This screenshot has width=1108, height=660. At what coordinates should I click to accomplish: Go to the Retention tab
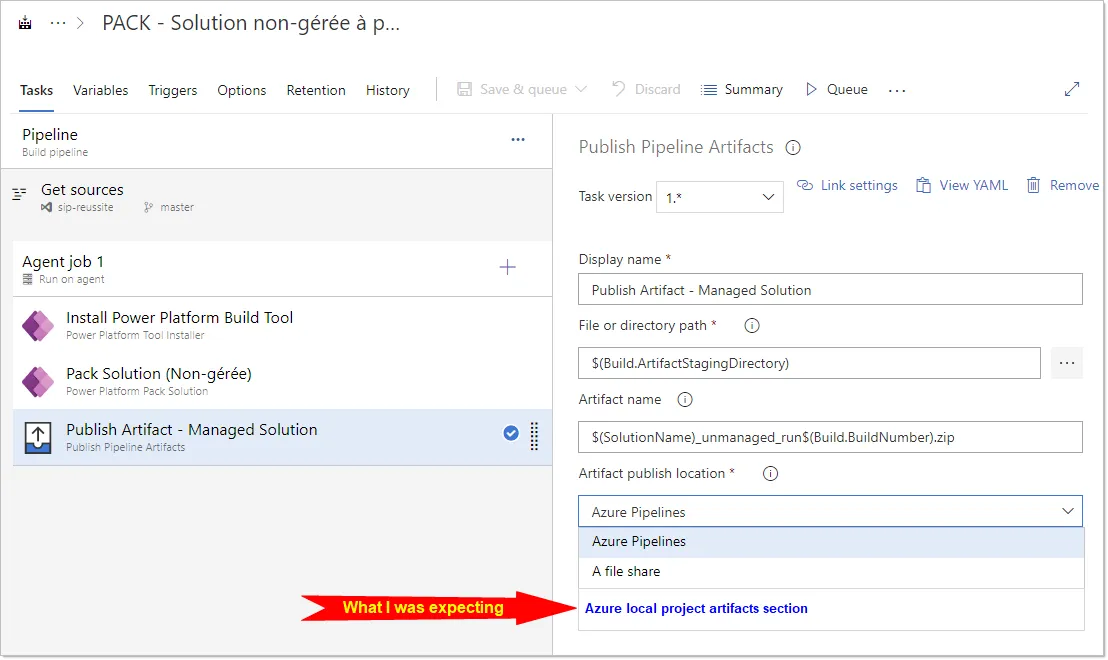(316, 90)
